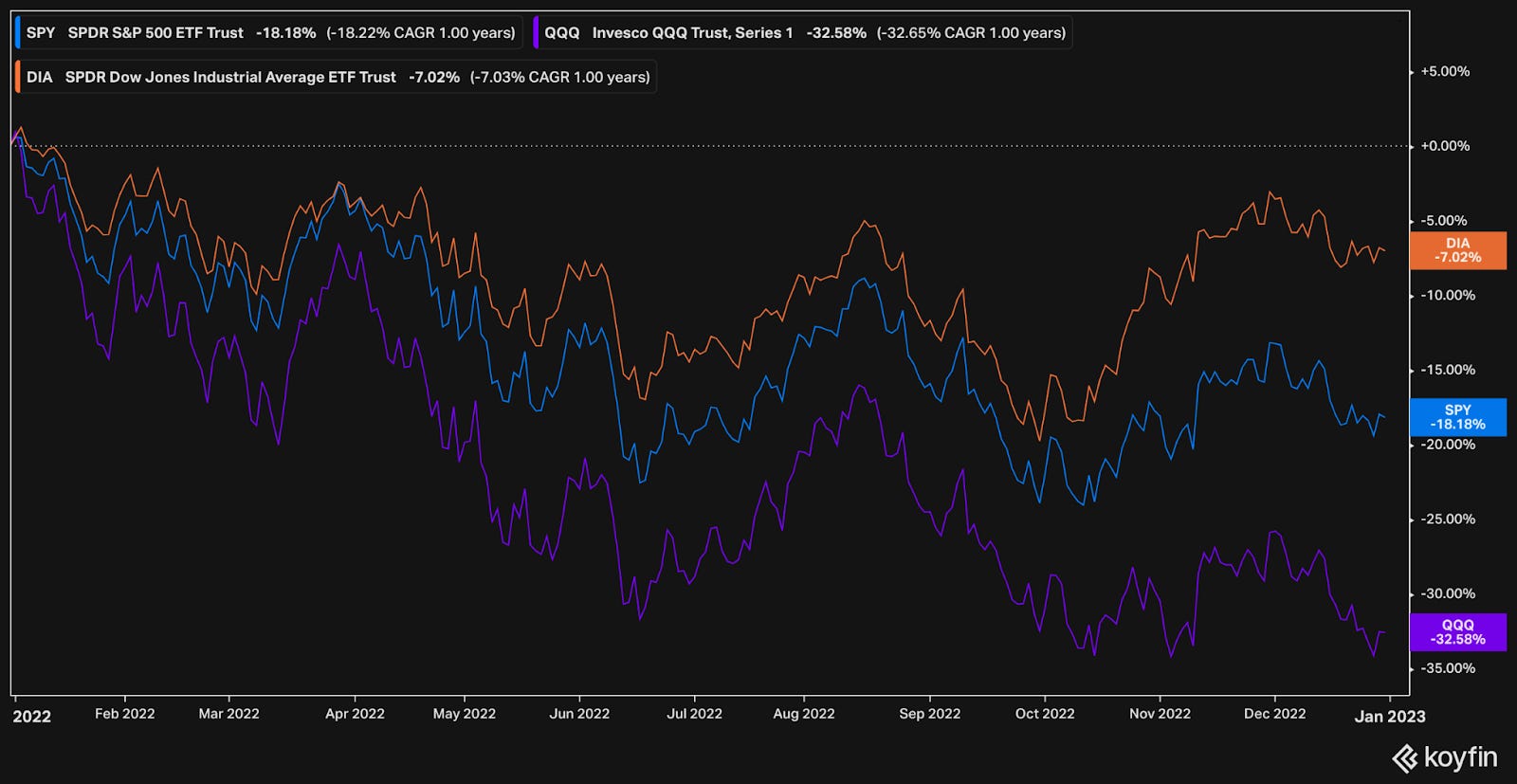Click DIA's -7.03% CAGR text in legend
Screen dimensions: 1517x784
560,77
